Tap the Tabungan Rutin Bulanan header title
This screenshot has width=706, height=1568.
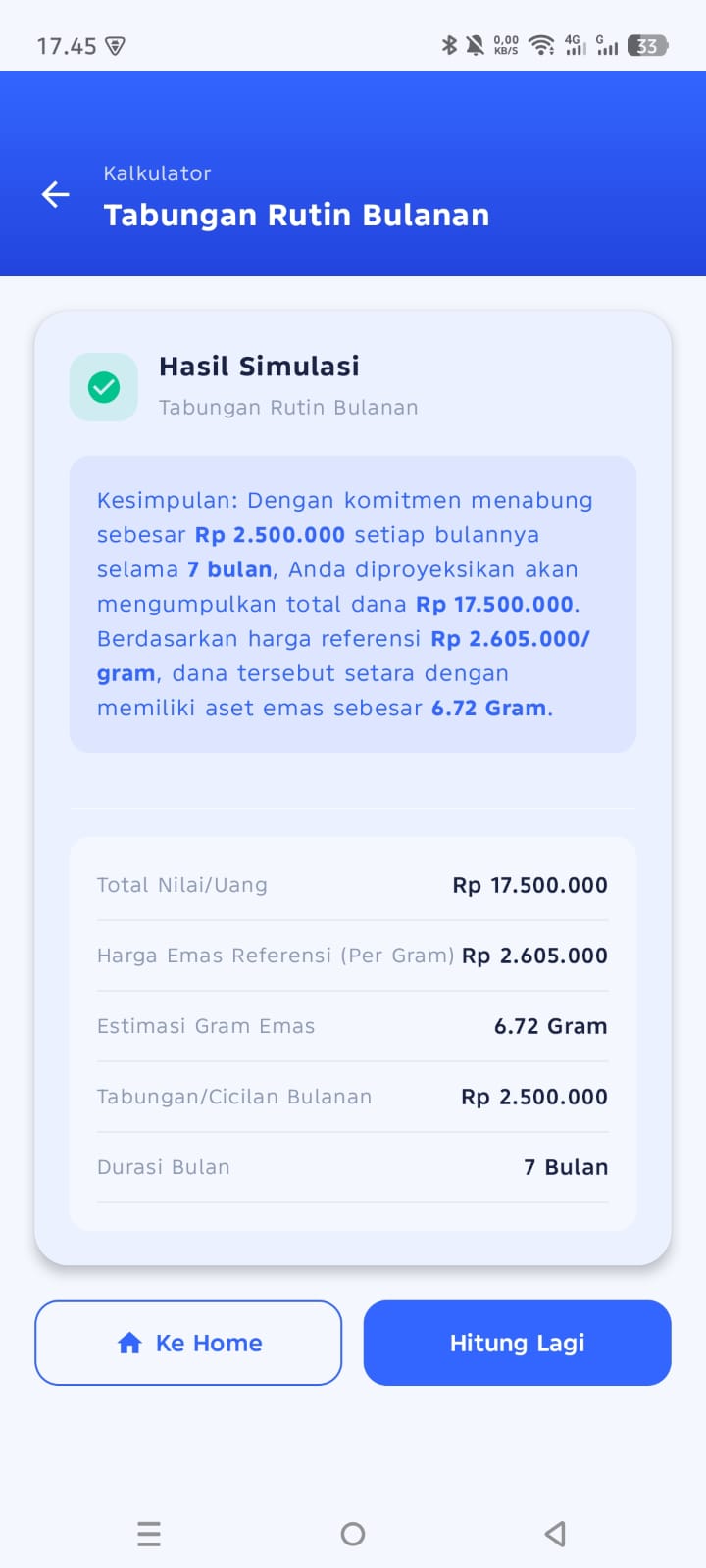coord(296,216)
